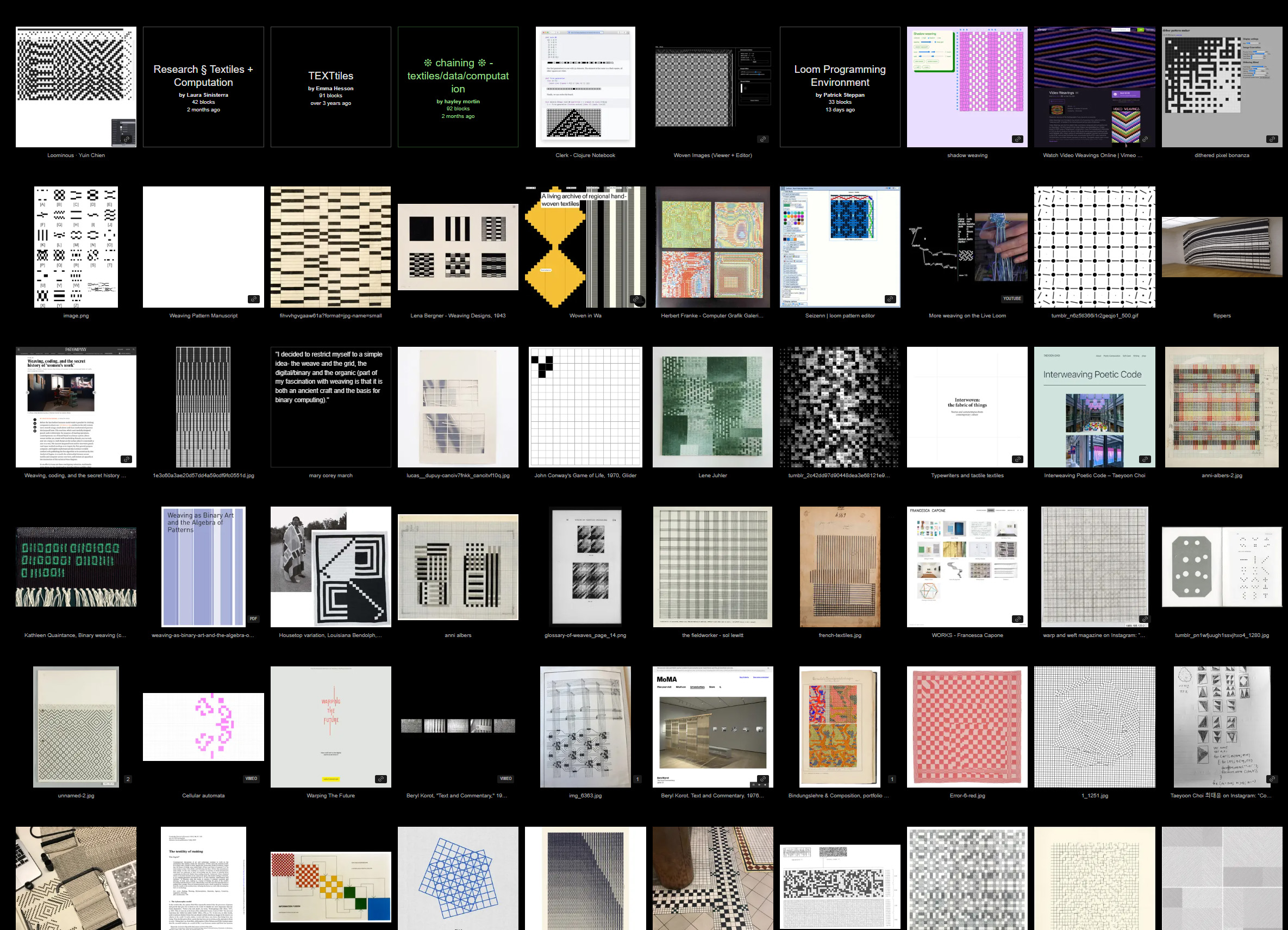Click YOUTUBE badge on Live Loom video
This screenshot has height=930, width=1288.
(x=1011, y=299)
